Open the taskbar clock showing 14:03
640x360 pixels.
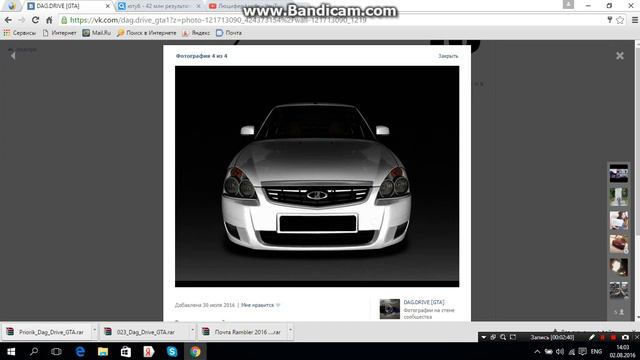622,351
